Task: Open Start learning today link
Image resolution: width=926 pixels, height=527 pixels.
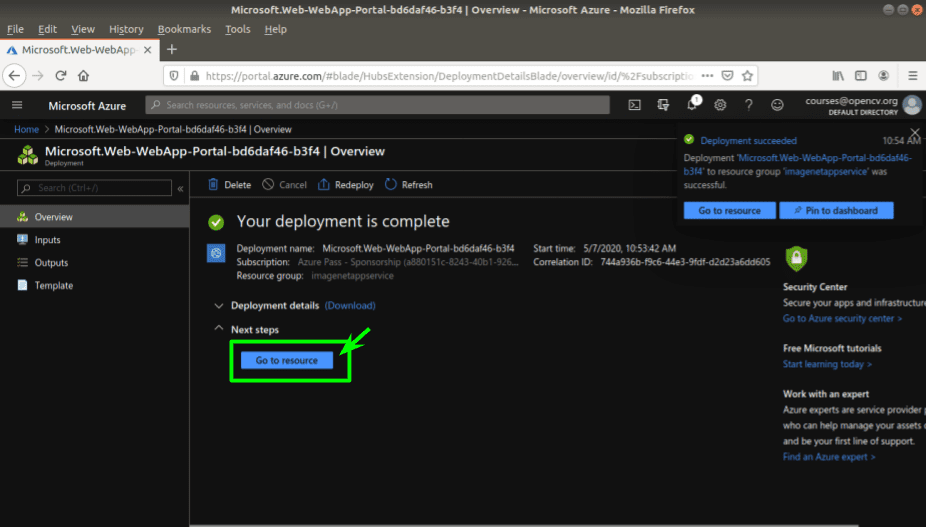Action: 827,364
